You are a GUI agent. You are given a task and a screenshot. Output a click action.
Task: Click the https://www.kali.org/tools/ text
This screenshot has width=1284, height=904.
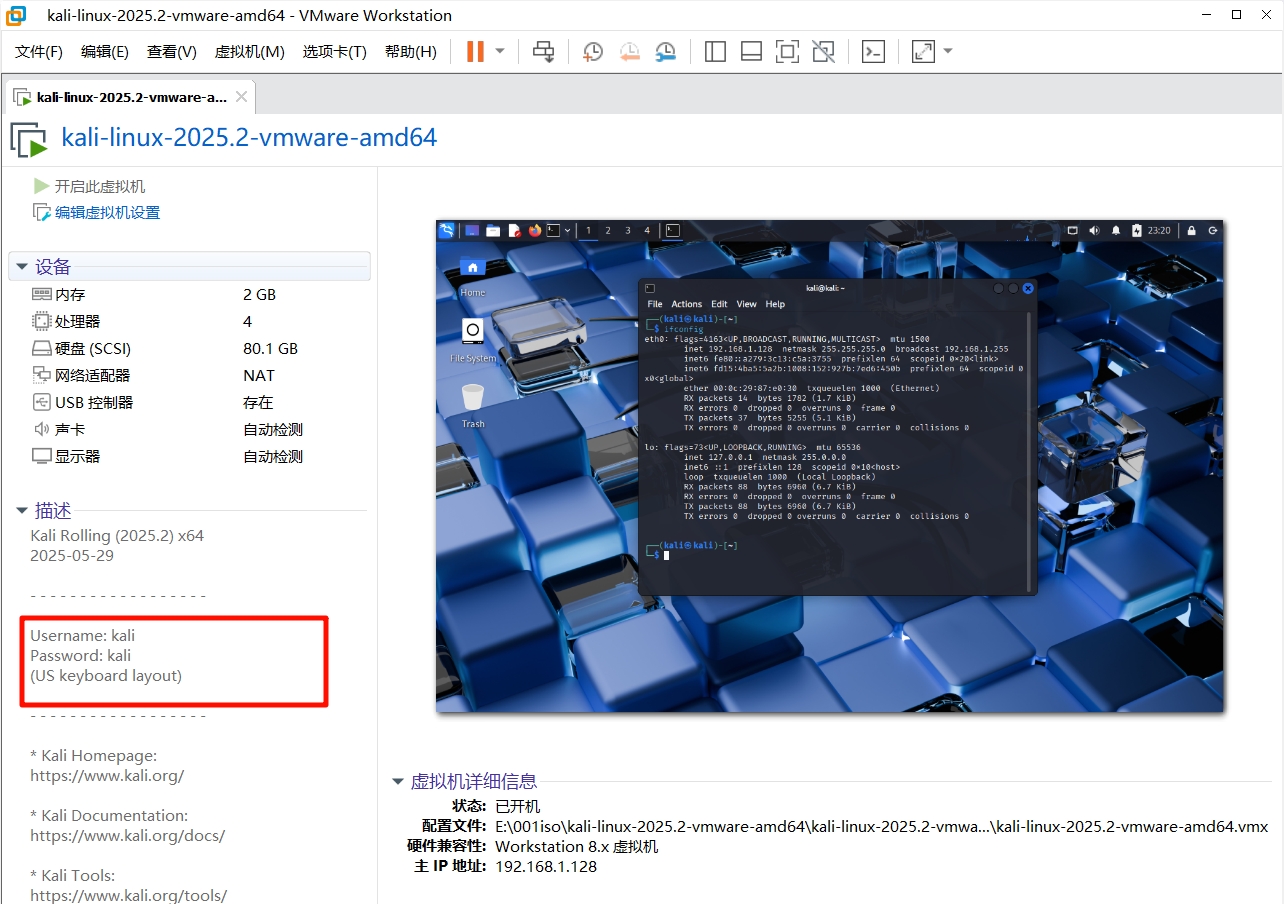point(128,895)
